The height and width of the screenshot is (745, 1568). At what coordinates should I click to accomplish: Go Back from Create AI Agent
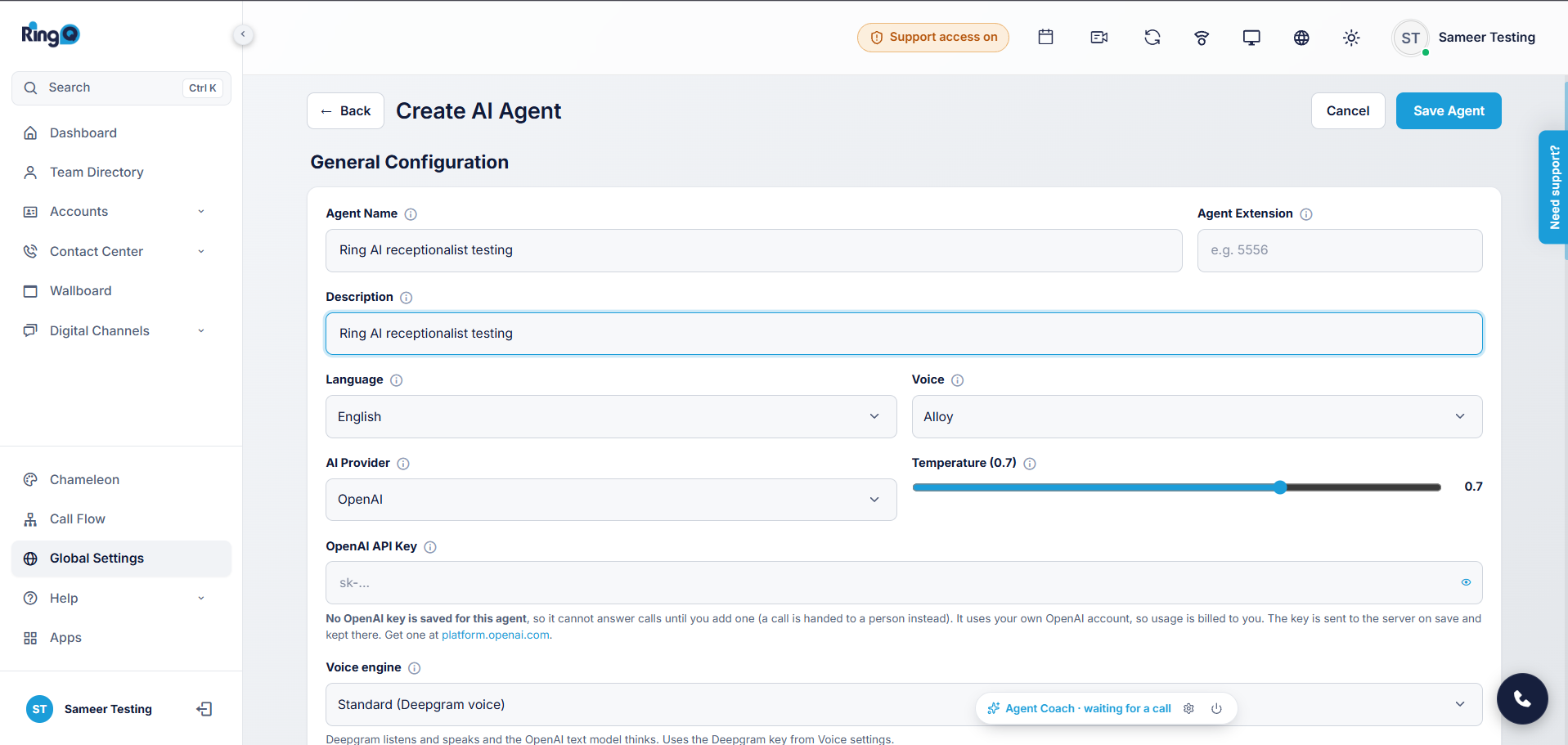pos(345,110)
